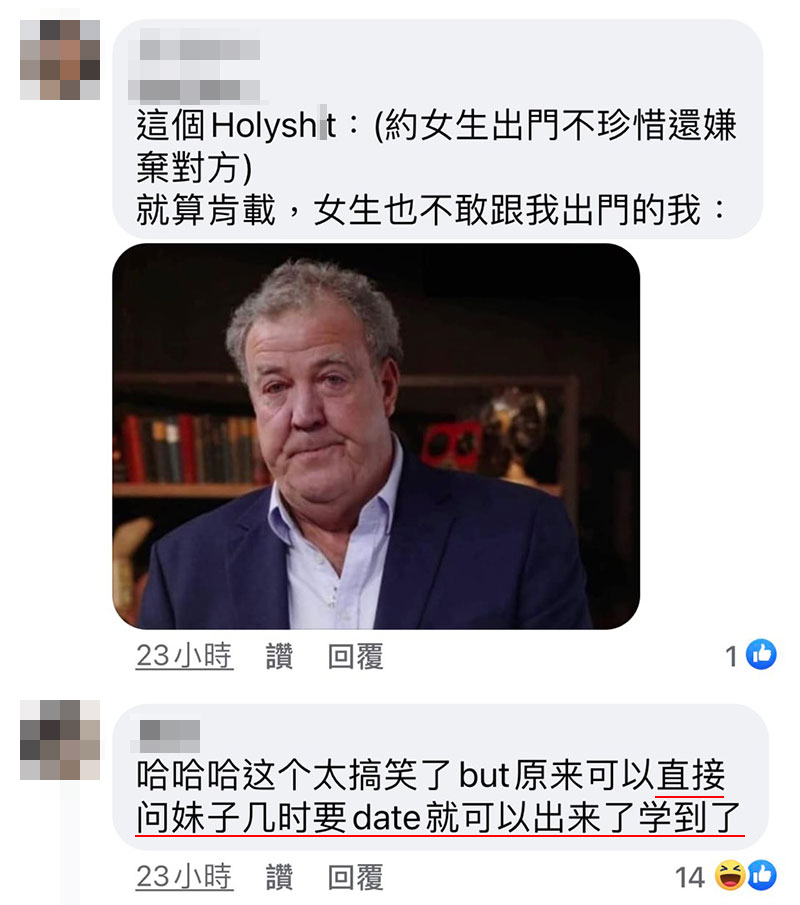Like the second comment via 讚
Screen dimensions: 800x905
(279, 877)
